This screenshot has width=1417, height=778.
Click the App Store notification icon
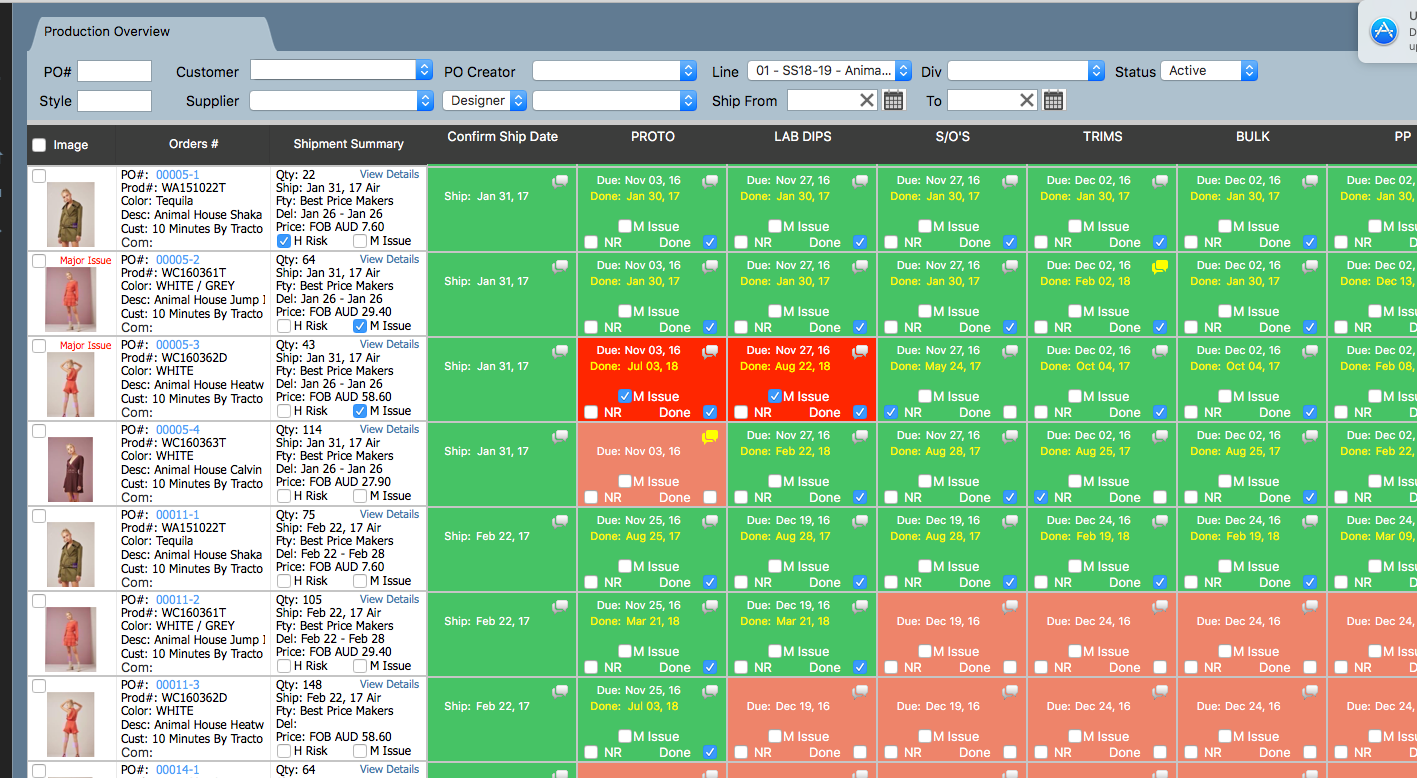click(x=1384, y=31)
